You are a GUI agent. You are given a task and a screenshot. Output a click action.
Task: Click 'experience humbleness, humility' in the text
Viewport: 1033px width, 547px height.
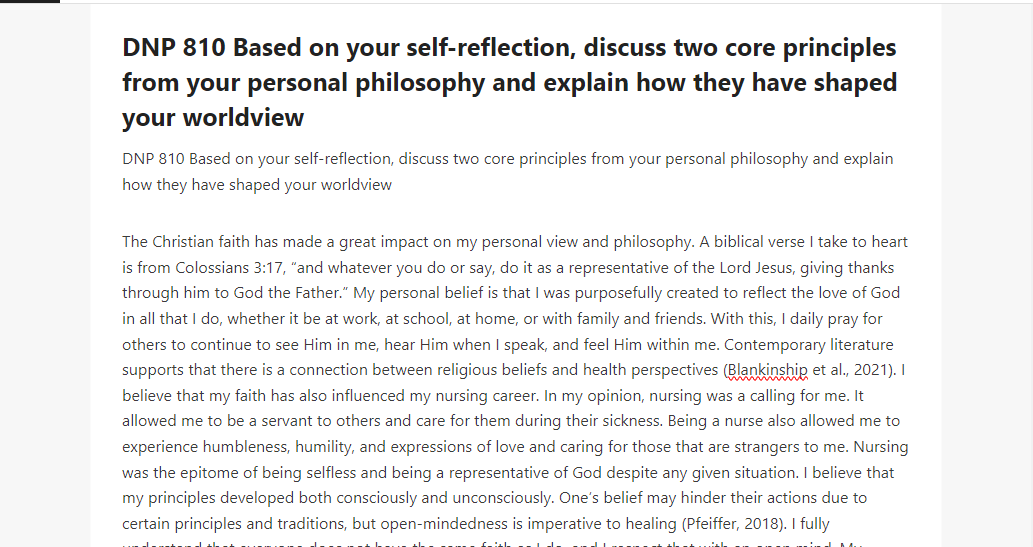[238, 447]
